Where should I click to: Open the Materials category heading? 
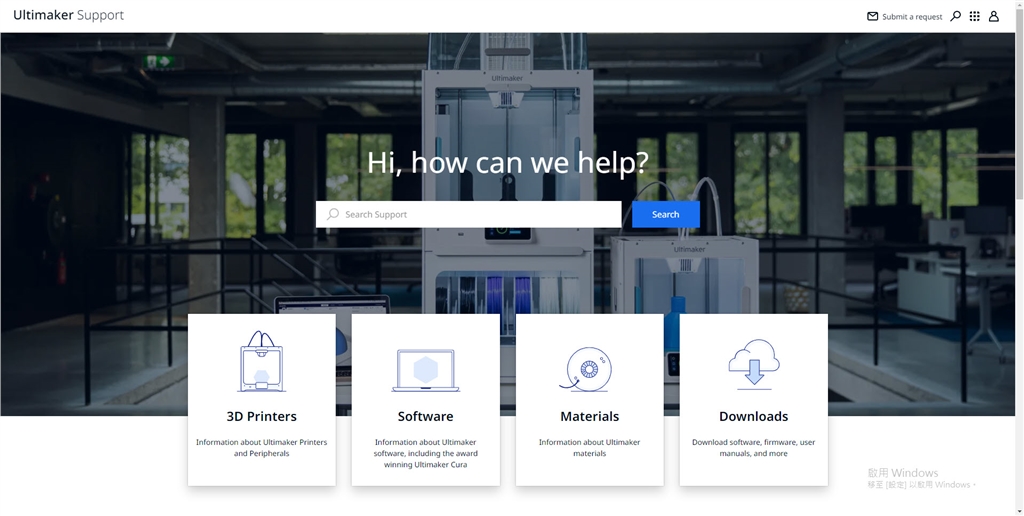pyautogui.click(x=589, y=416)
